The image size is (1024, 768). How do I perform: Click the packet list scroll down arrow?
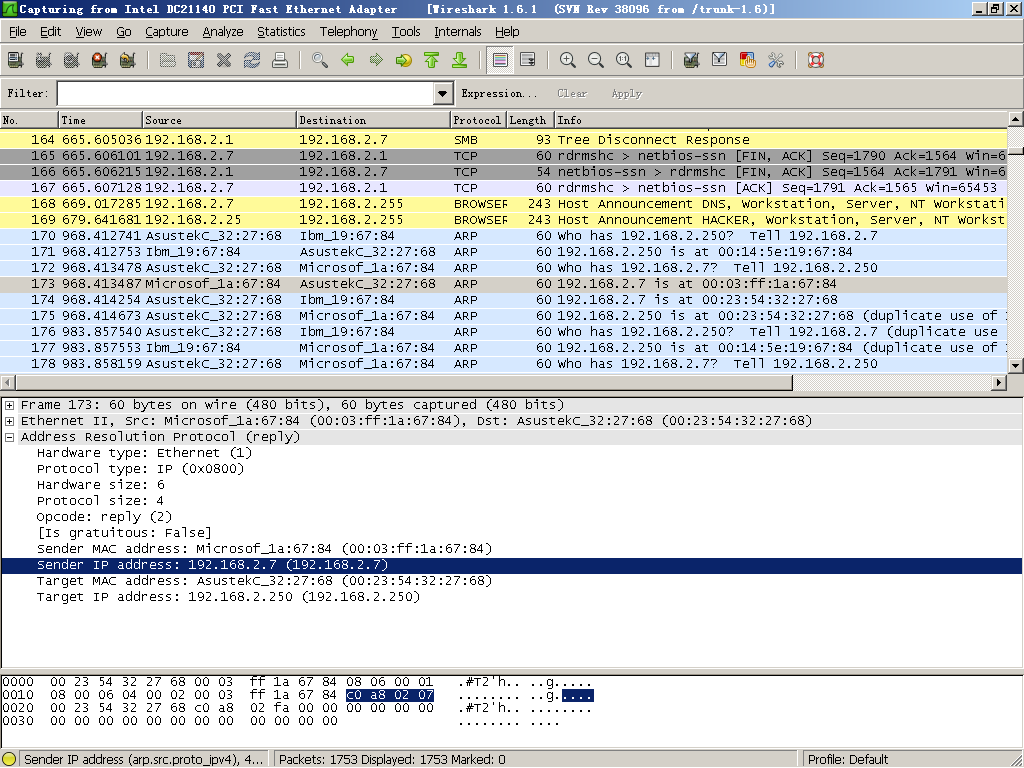pyautogui.click(x=1016, y=366)
